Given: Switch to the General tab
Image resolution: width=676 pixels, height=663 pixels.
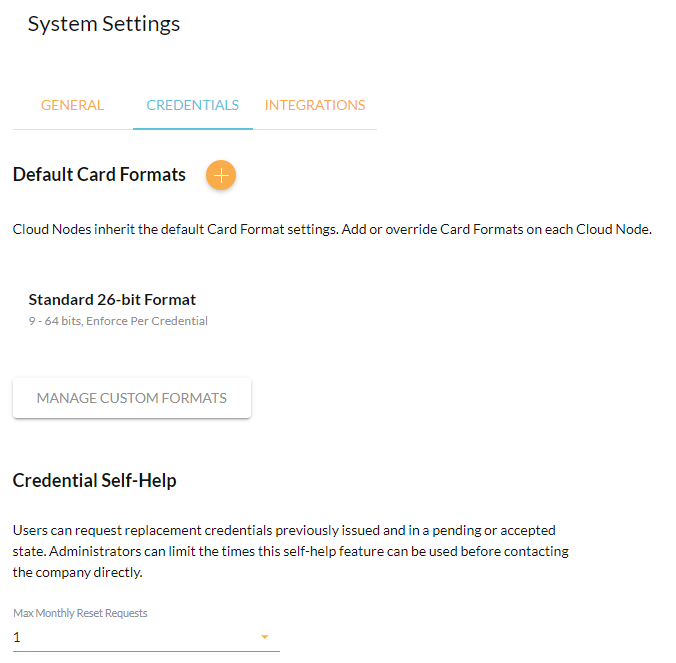Looking at the screenshot, I should pyautogui.click(x=72, y=105).
